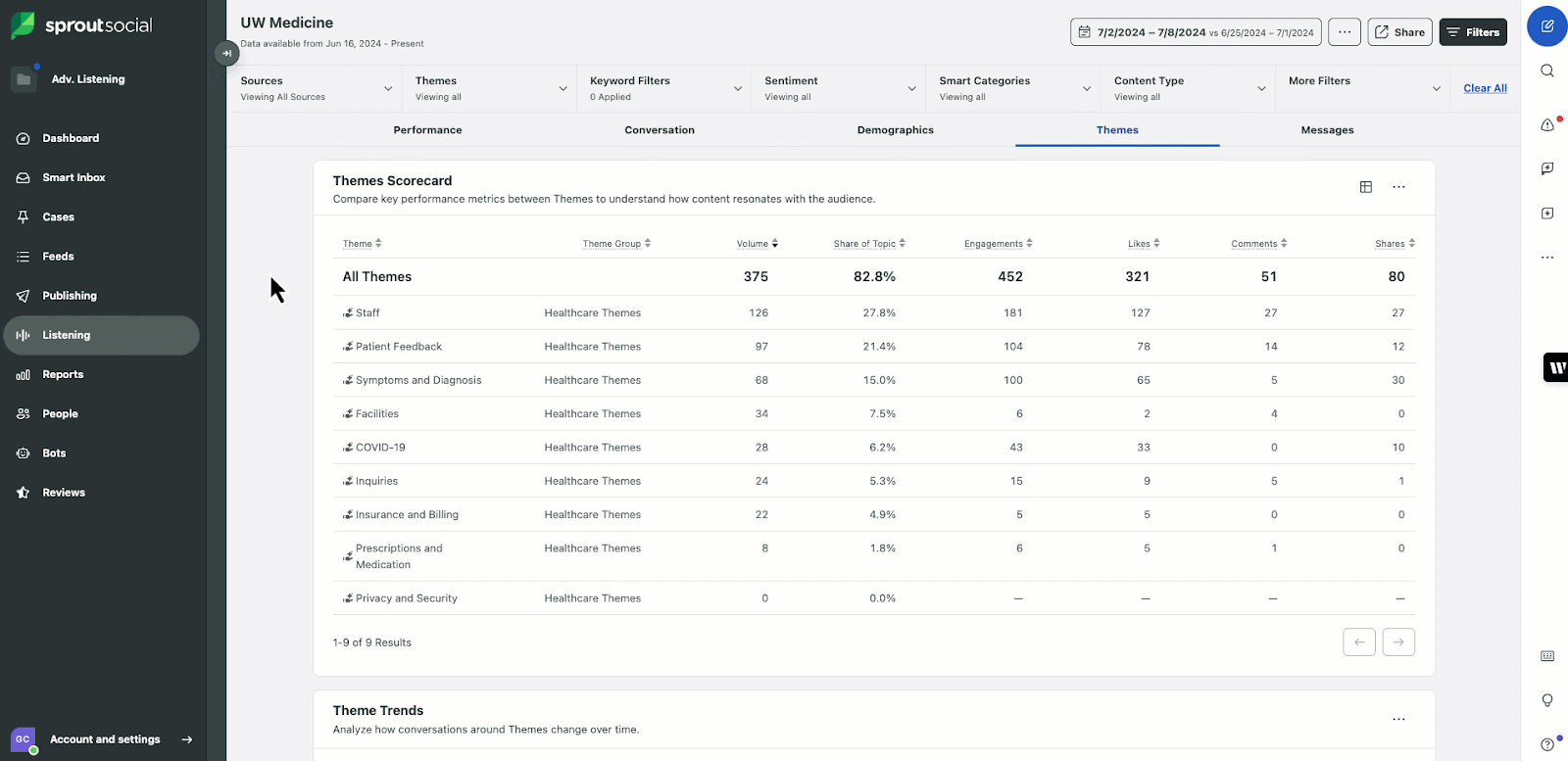The image size is (1568, 761).
Task: Sort by the Comments column
Action: pos(1259,243)
